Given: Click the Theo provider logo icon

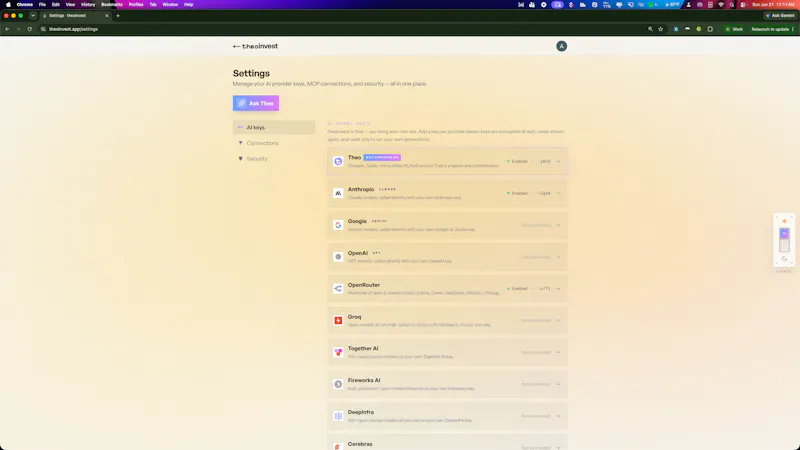Looking at the screenshot, I should tap(338, 161).
